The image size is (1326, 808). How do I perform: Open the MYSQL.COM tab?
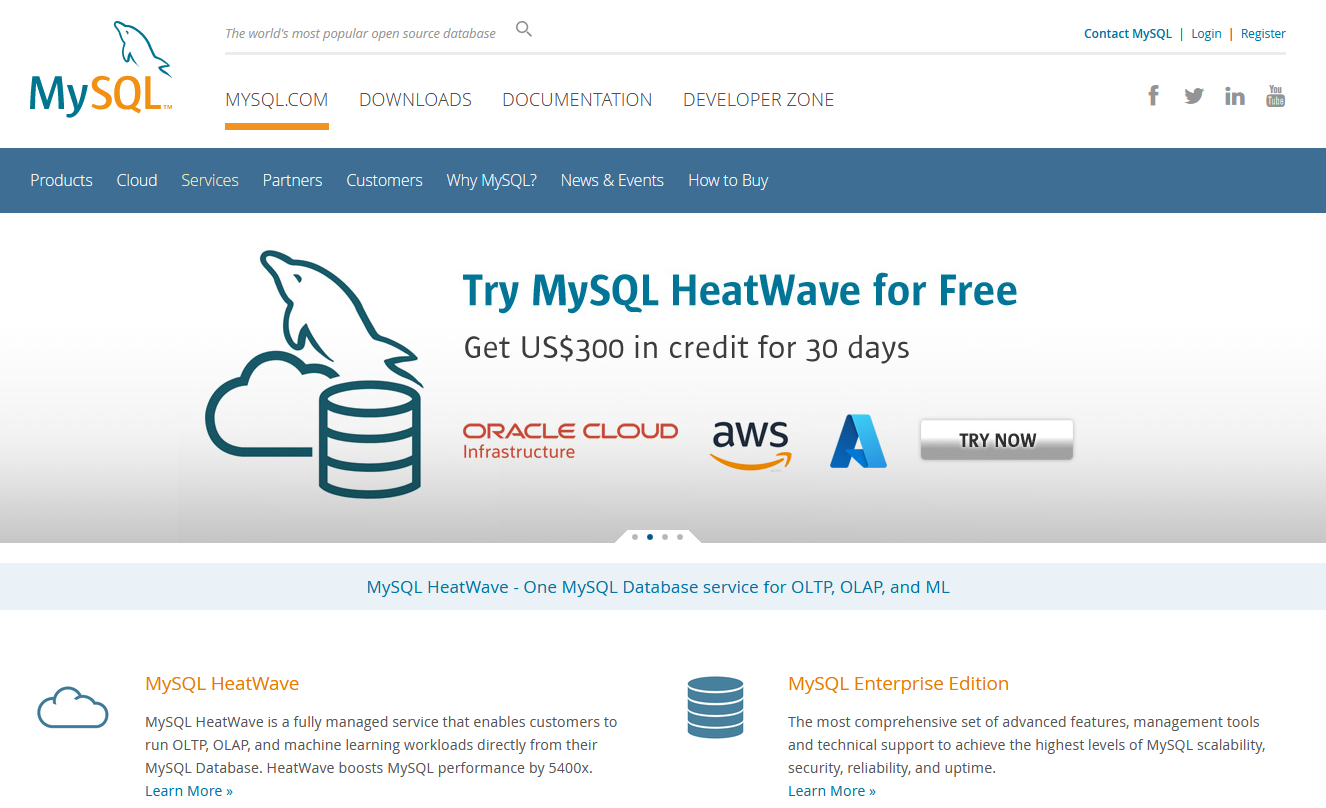pos(277,100)
